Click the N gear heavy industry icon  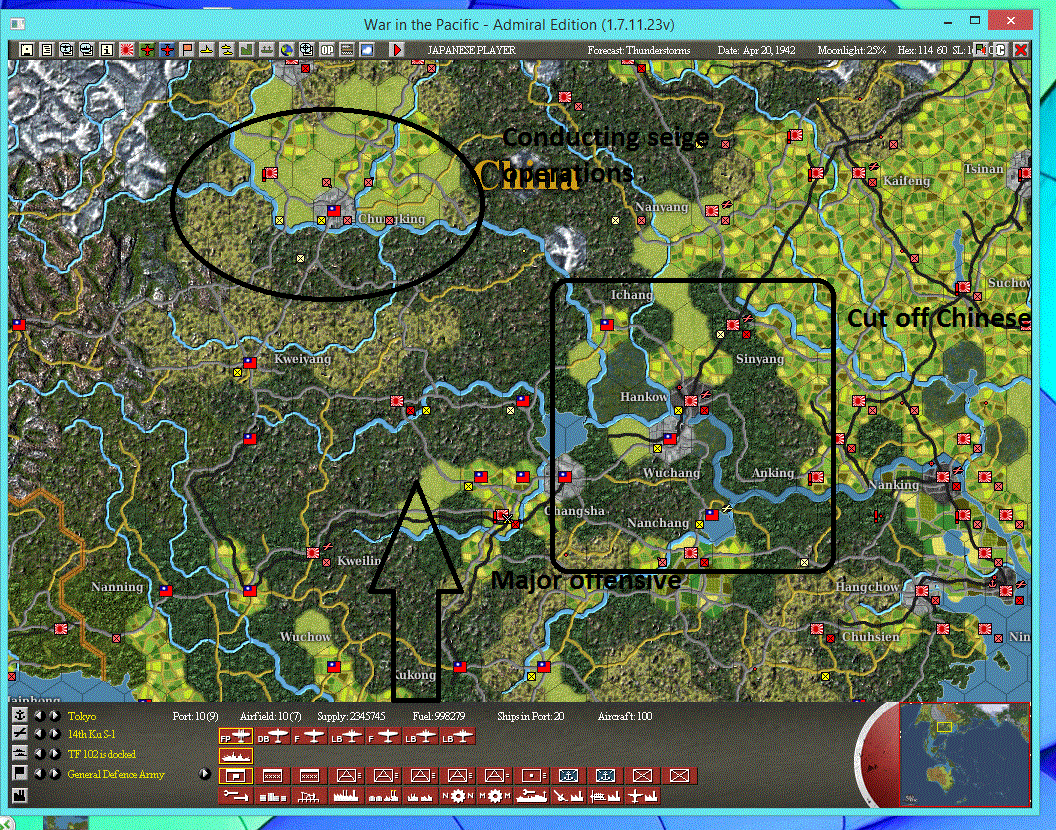[457, 796]
